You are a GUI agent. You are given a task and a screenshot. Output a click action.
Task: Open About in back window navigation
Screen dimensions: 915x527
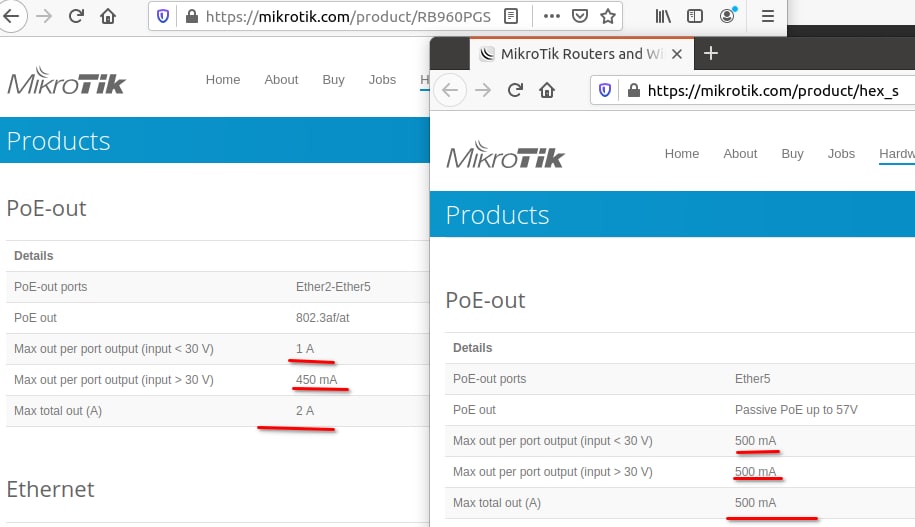[x=281, y=79]
